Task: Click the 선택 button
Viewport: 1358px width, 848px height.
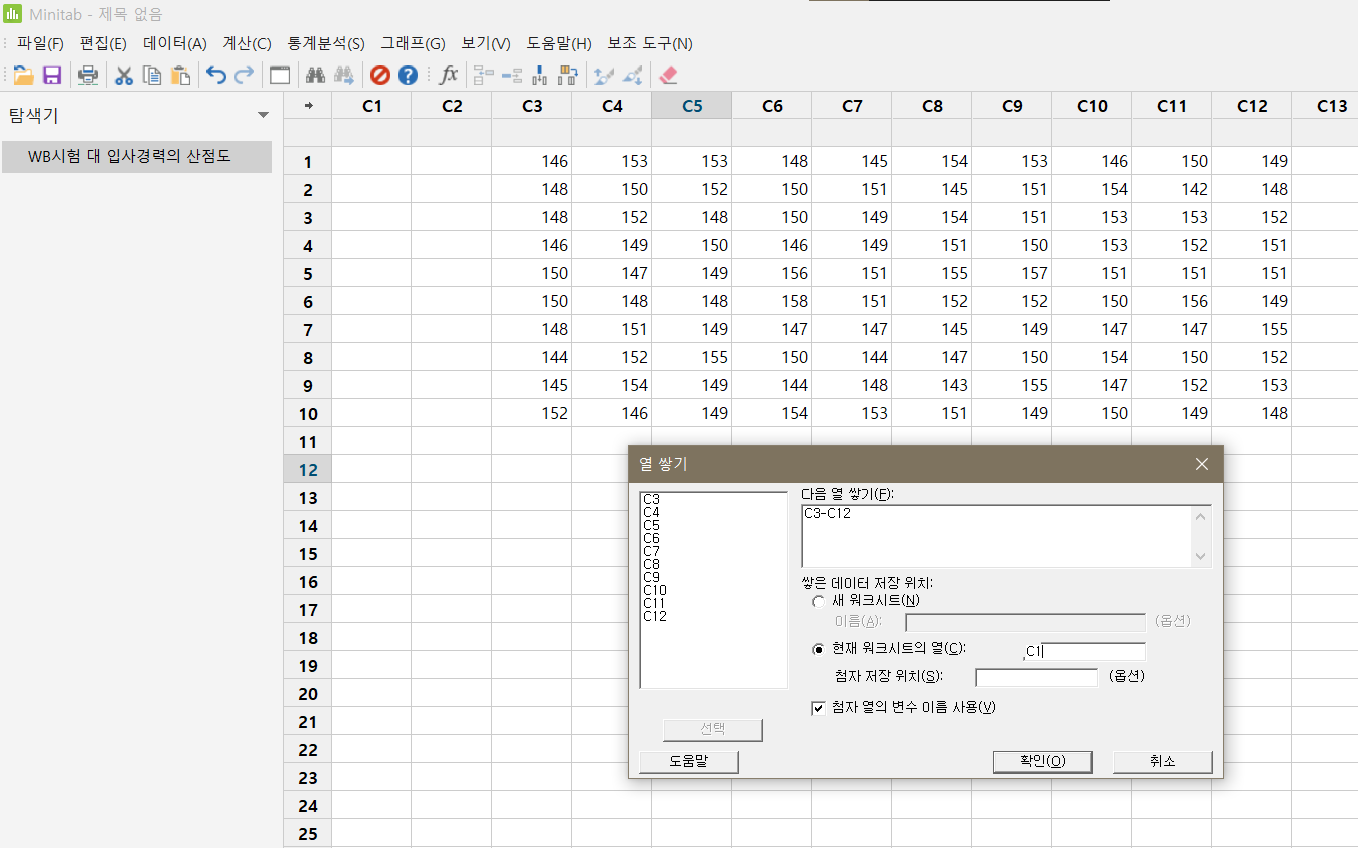Action: pyautogui.click(x=712, y=729)
